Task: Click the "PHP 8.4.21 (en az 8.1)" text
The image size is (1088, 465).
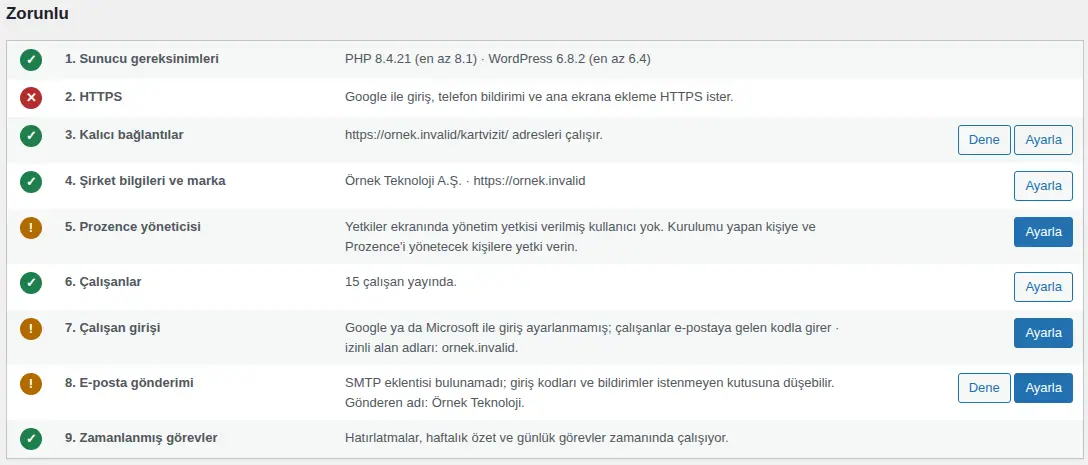Action: point(411,59)
